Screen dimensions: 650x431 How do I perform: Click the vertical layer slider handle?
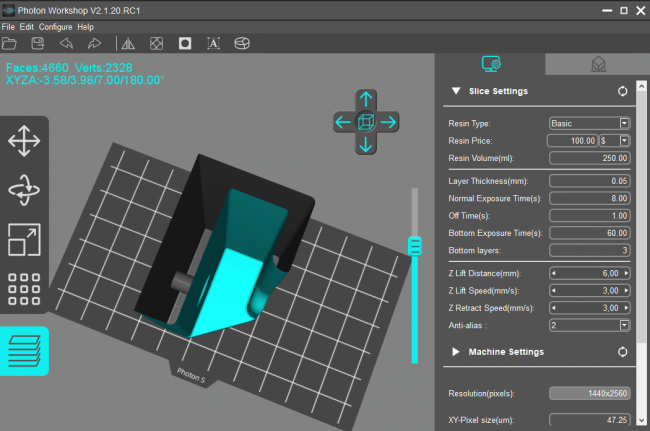coord(415,246)
